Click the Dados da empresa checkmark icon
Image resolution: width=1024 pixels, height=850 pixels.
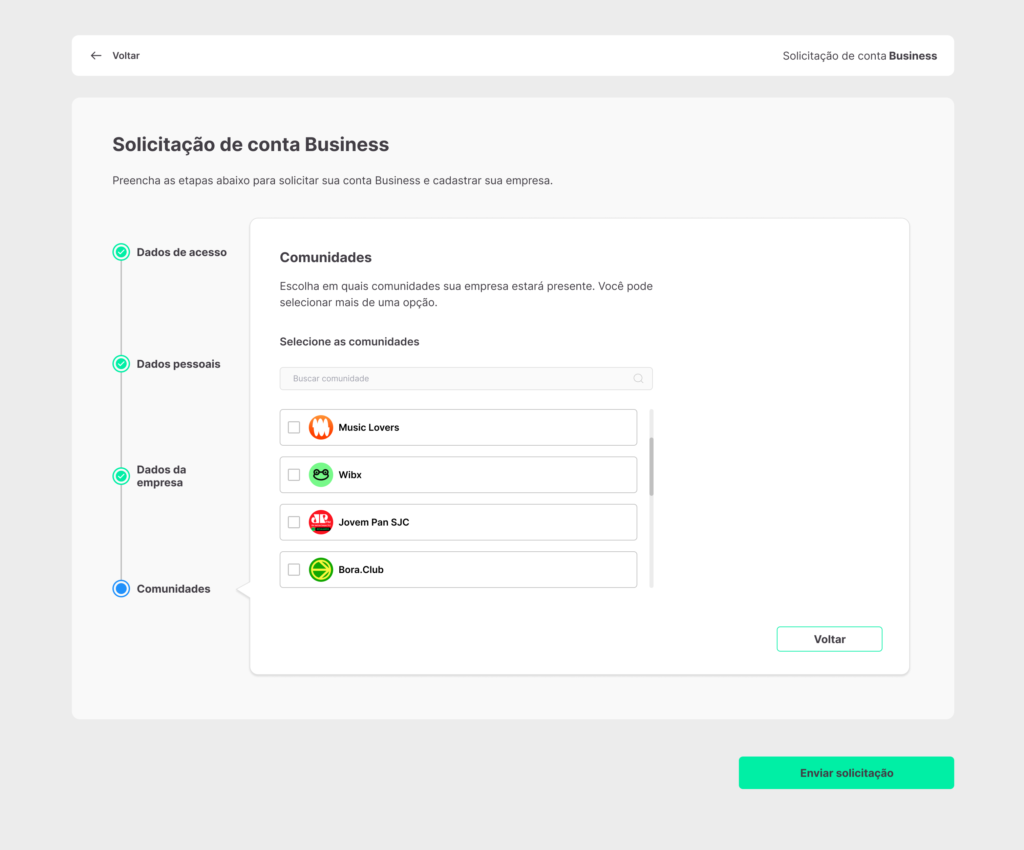(x=121, y=476)
